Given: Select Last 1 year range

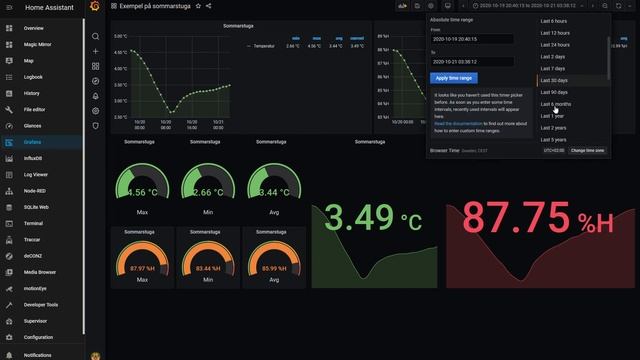Looking at the screenshot, I should [572, 116].
